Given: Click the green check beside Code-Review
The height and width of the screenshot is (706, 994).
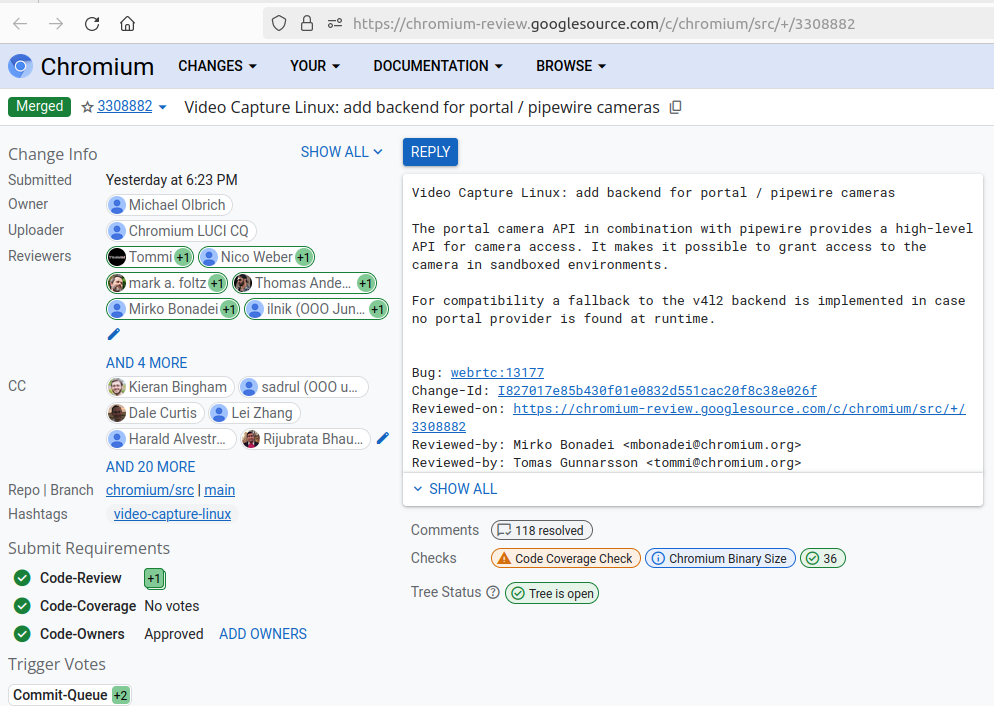Looking at the screenshot, I should coord(22,578).
